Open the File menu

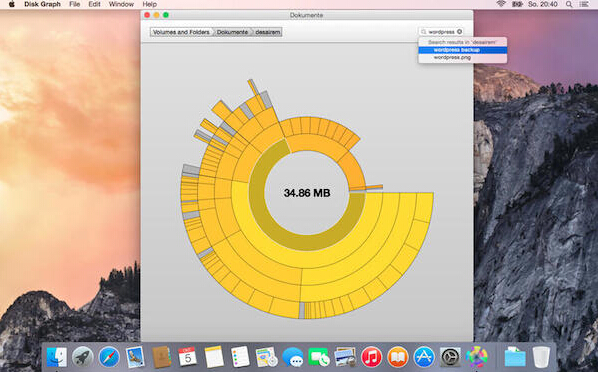coord(75,4)
